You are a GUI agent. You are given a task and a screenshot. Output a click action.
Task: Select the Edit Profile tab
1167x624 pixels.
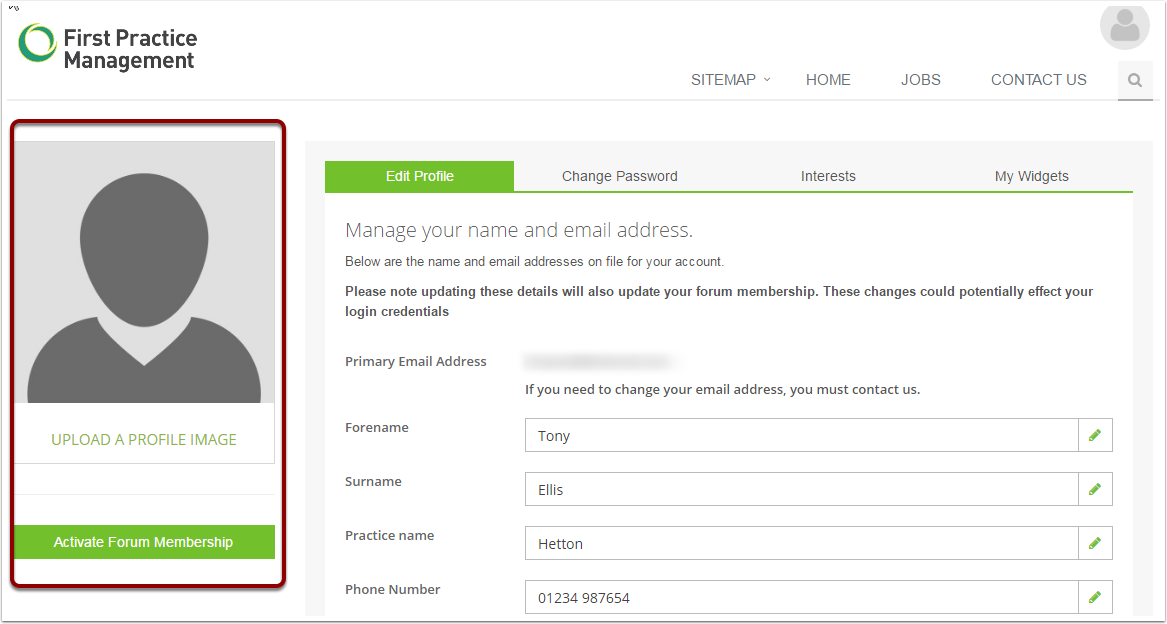tap(419, 176)
